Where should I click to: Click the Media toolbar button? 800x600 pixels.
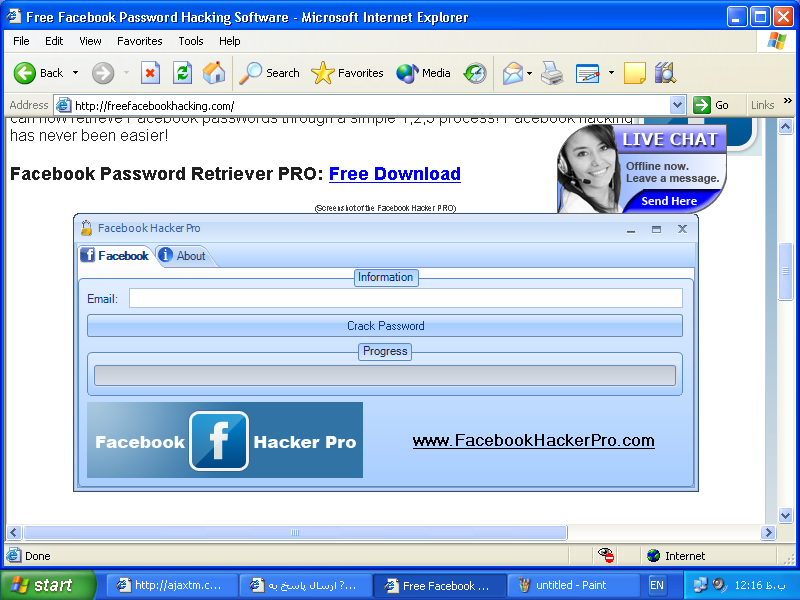click(x=423, y=73)
